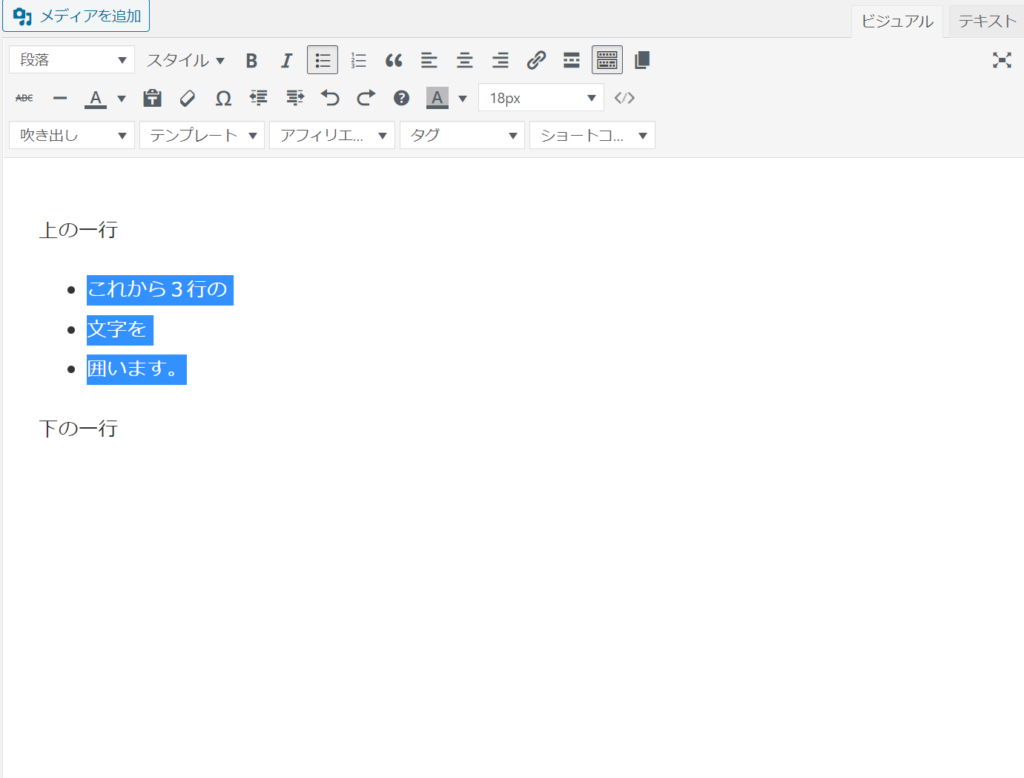Click the duplicate pages icon
This screenshot has width=1024, height=778.
[642, 61]
